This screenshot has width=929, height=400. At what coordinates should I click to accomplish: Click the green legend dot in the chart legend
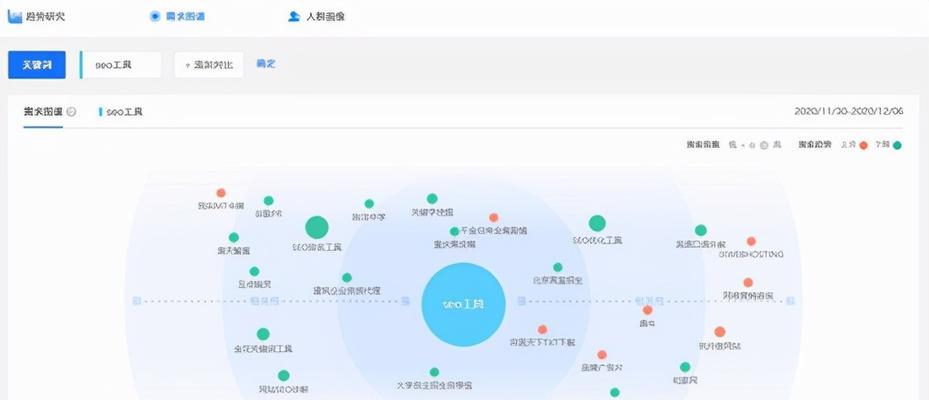click(x=897, y=145)
